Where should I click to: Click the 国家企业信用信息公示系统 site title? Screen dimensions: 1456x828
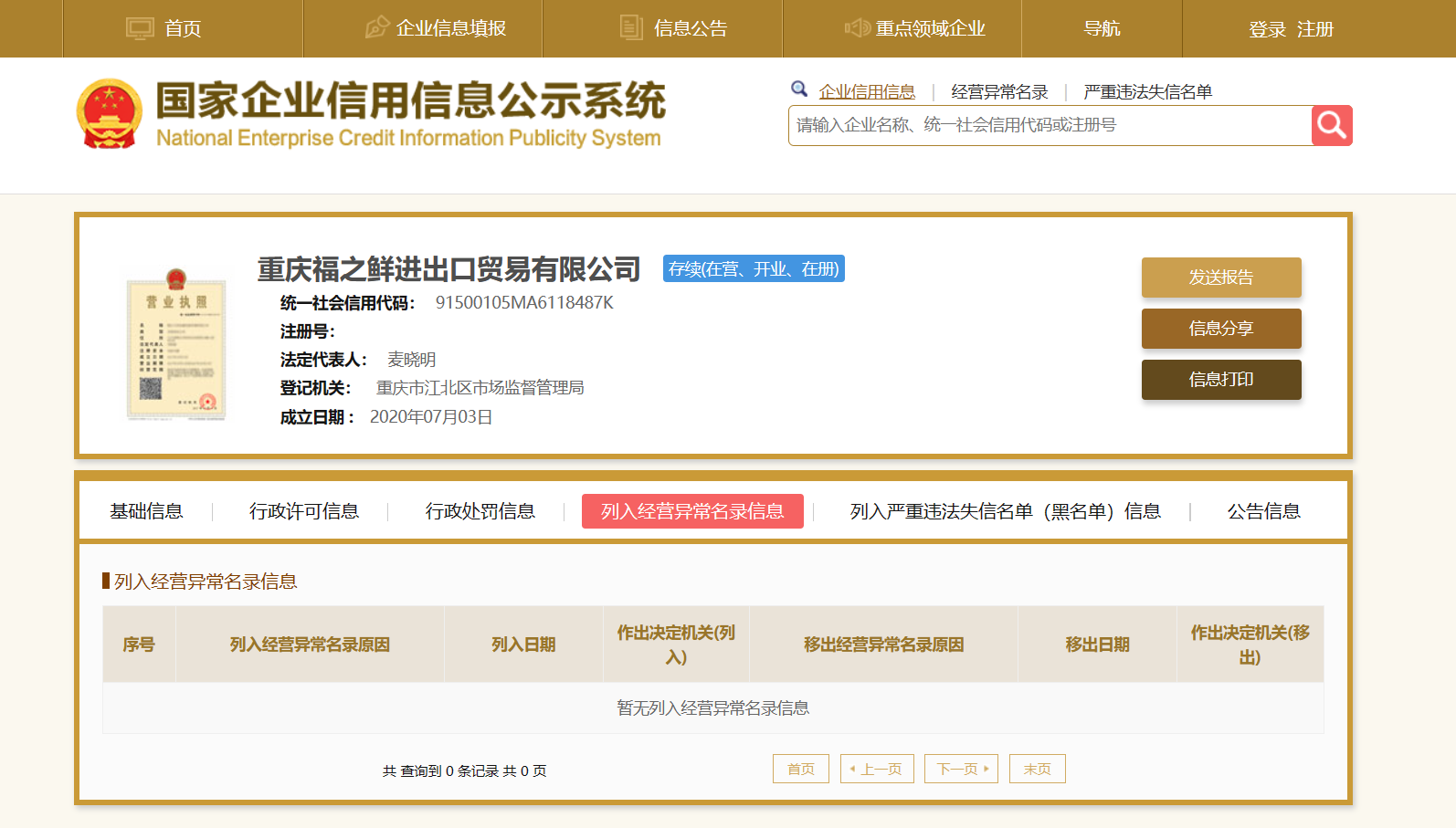click(x=410, y=100)
